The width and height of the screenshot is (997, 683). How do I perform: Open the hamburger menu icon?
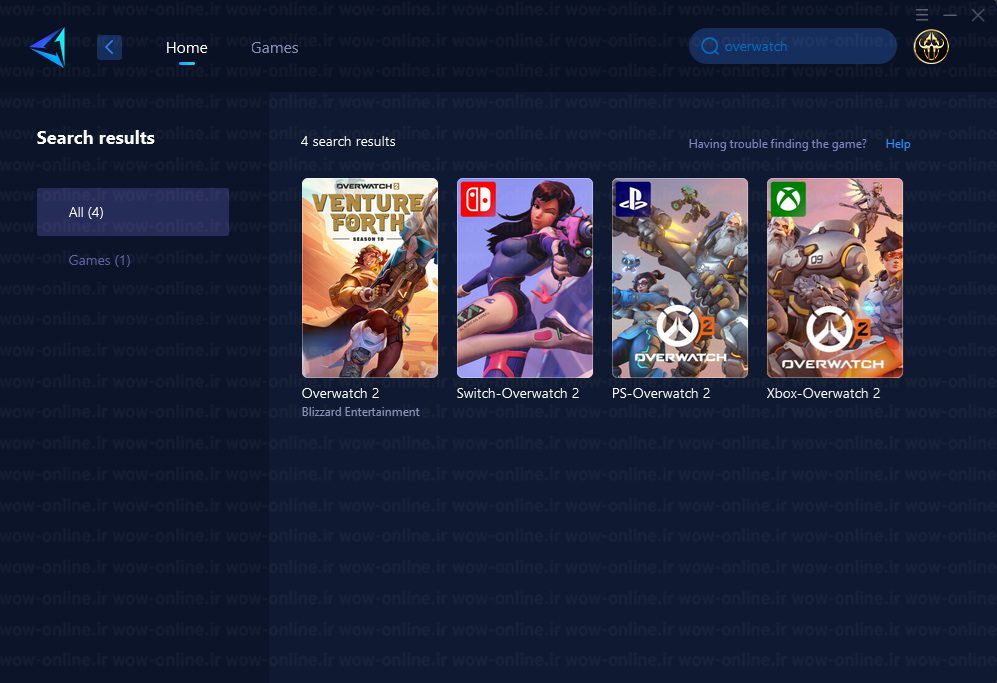[x=922, y=15]
